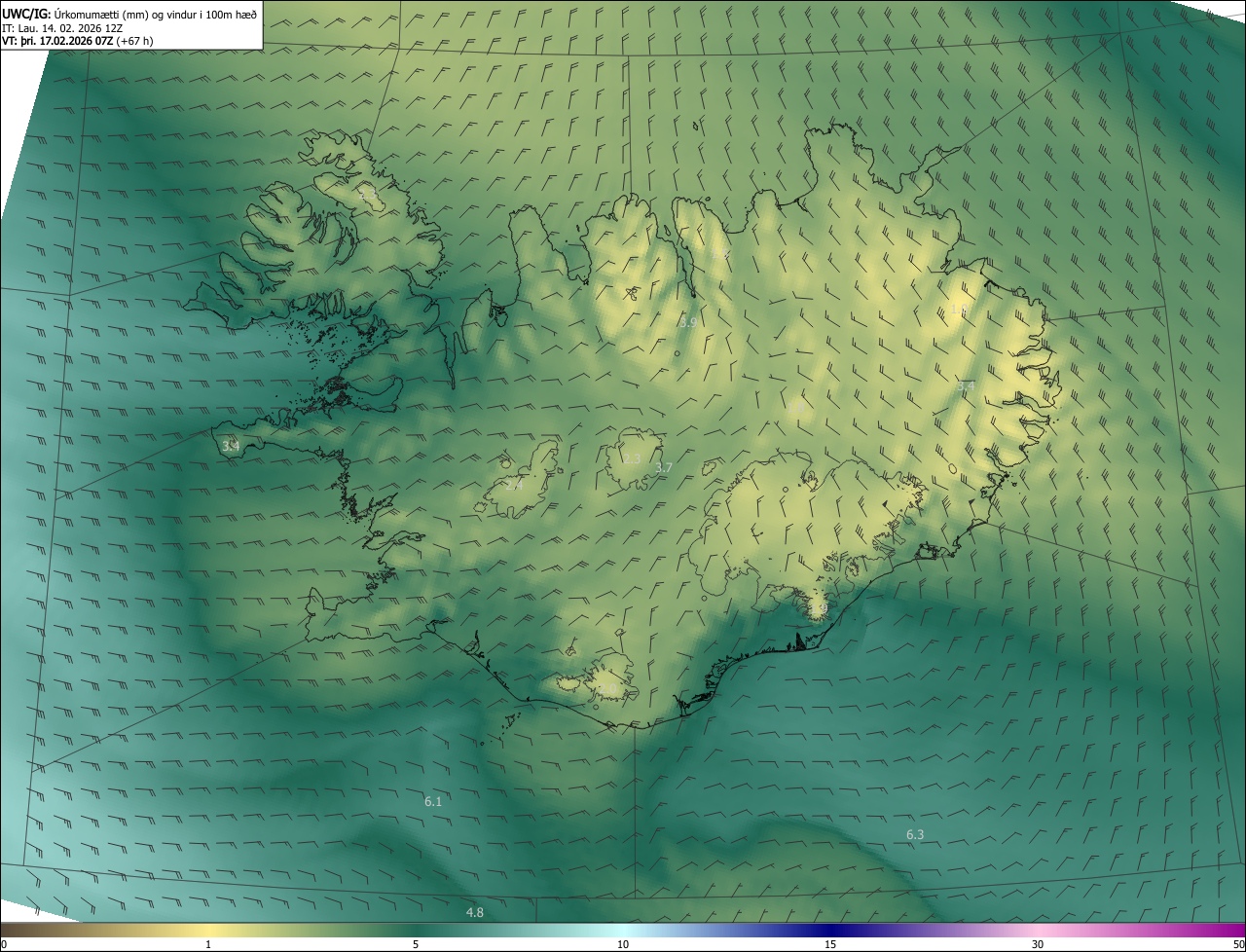Click the 3.4 value near the East Fjords

point(966,387)
